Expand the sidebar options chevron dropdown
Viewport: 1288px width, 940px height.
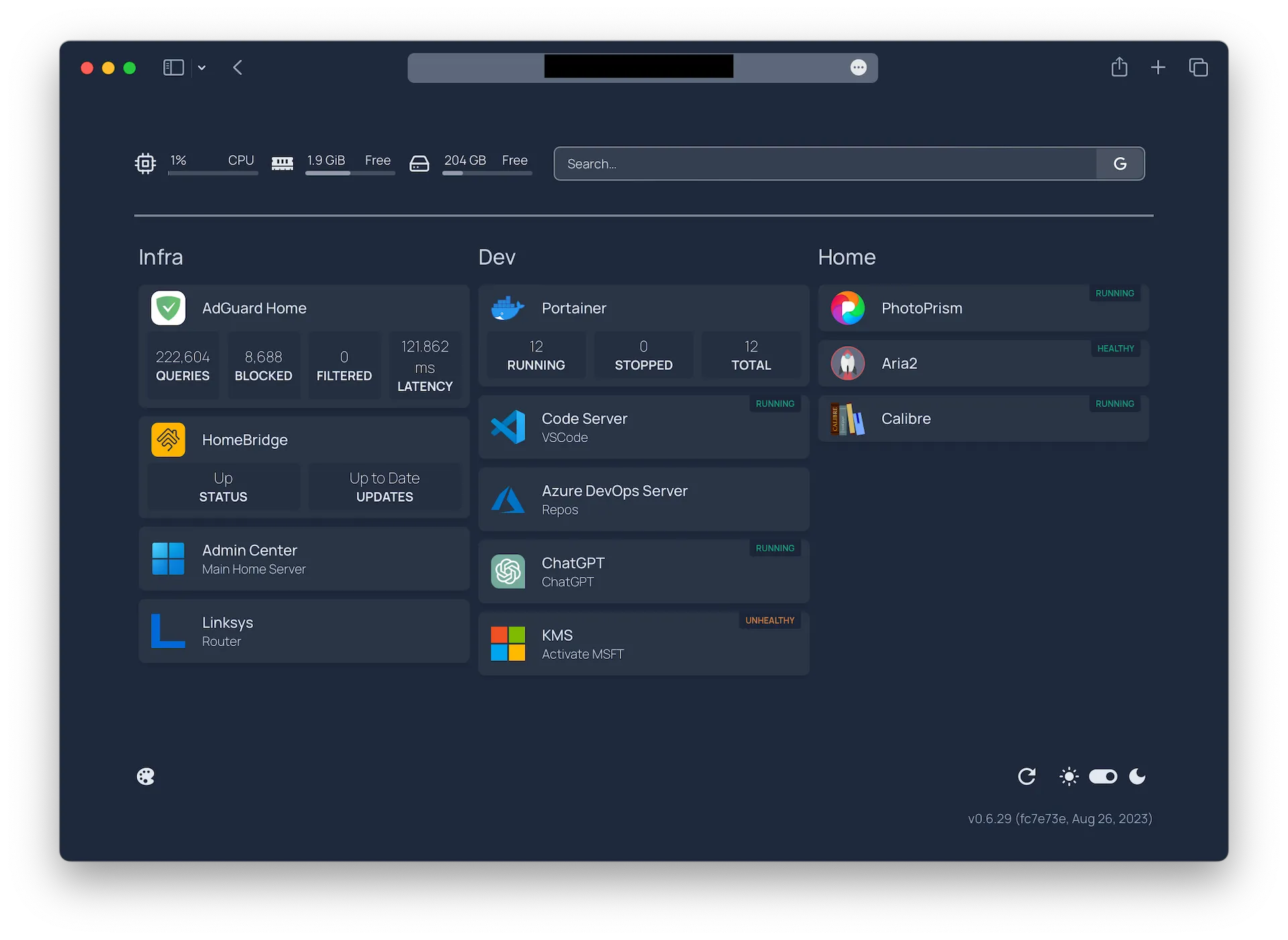[201, 68]
